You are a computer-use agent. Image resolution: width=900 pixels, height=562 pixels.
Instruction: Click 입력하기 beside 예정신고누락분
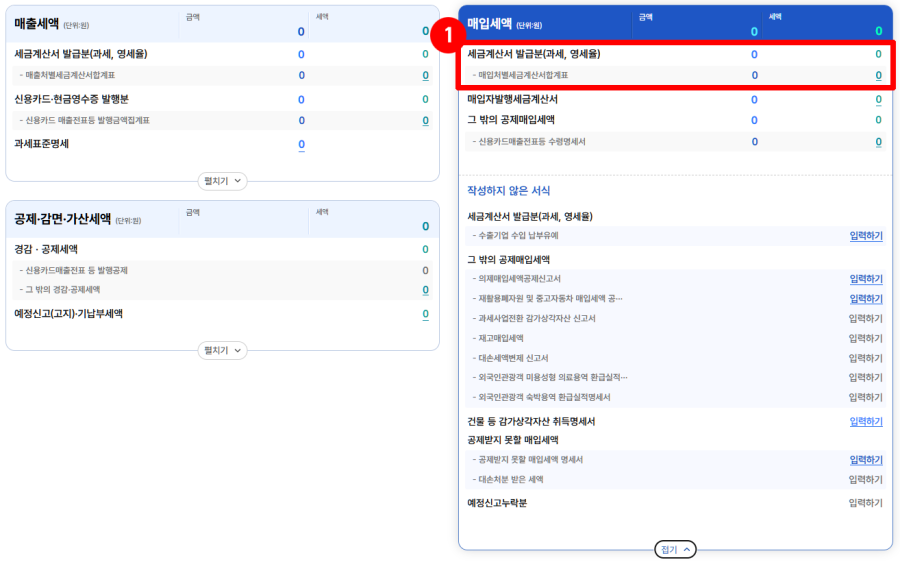865,503
